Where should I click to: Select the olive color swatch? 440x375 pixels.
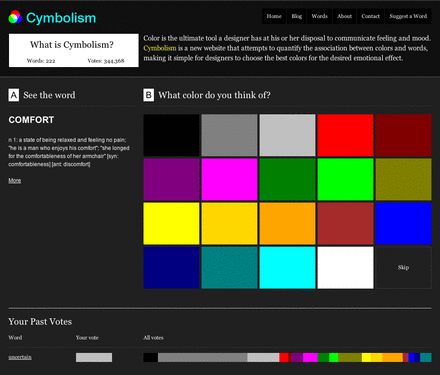[403, 179]
